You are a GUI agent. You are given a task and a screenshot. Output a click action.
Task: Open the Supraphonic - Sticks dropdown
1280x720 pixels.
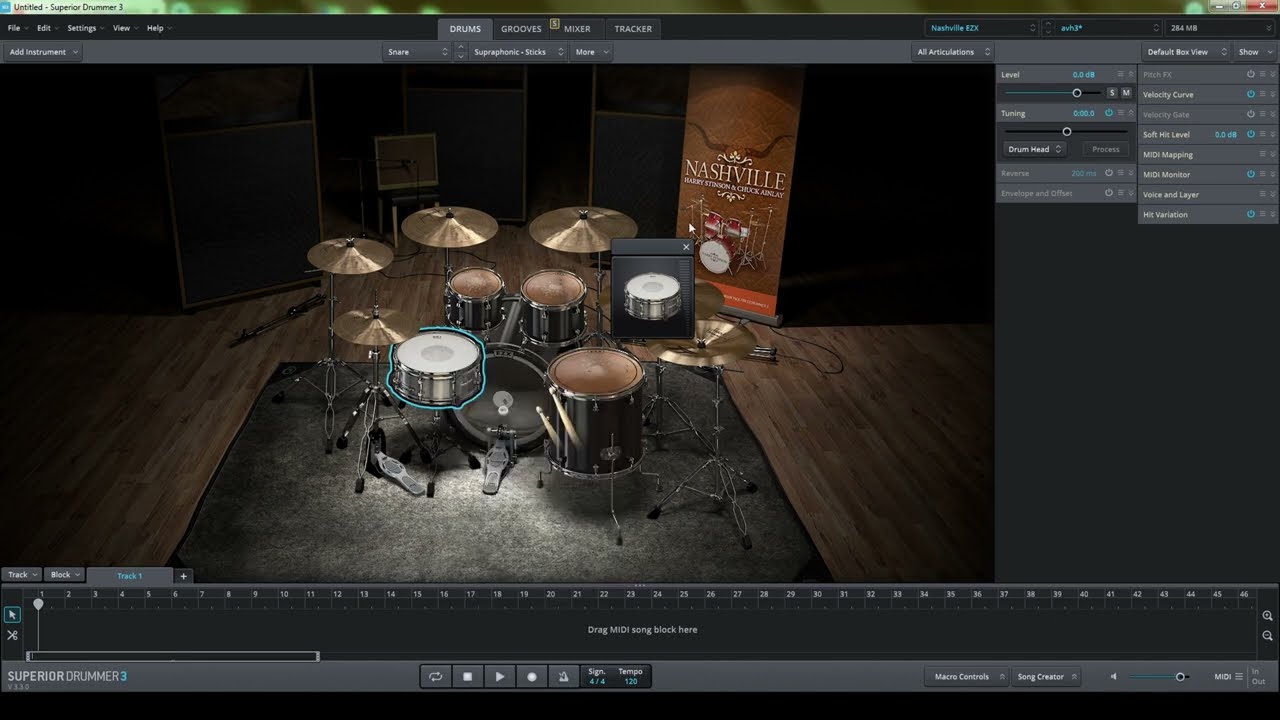(x=516, y=52)
